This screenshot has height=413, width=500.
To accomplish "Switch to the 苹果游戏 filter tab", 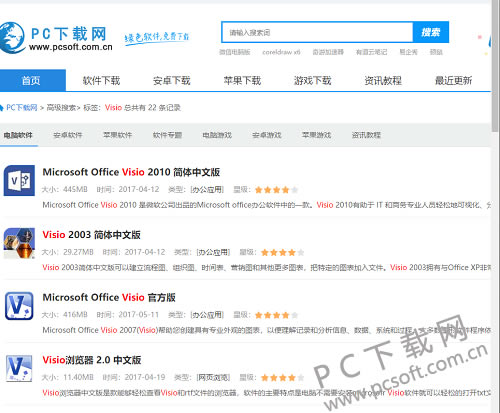I will pyautogui.click(x=317, y=135).
